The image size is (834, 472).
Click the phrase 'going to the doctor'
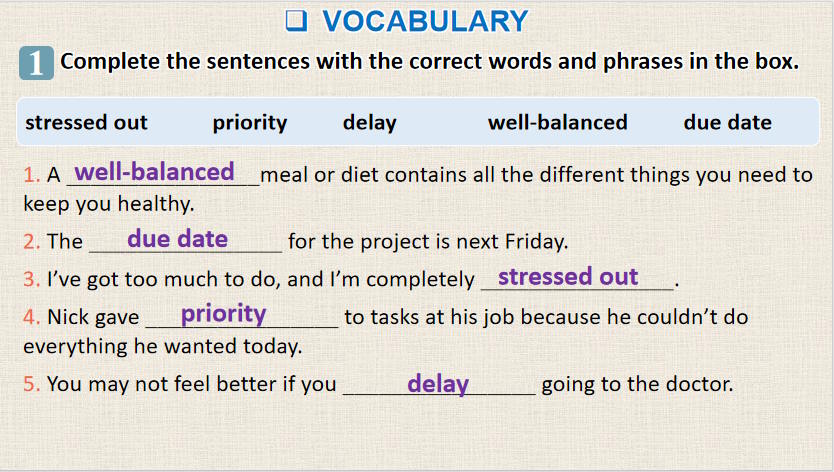[637, 384]
